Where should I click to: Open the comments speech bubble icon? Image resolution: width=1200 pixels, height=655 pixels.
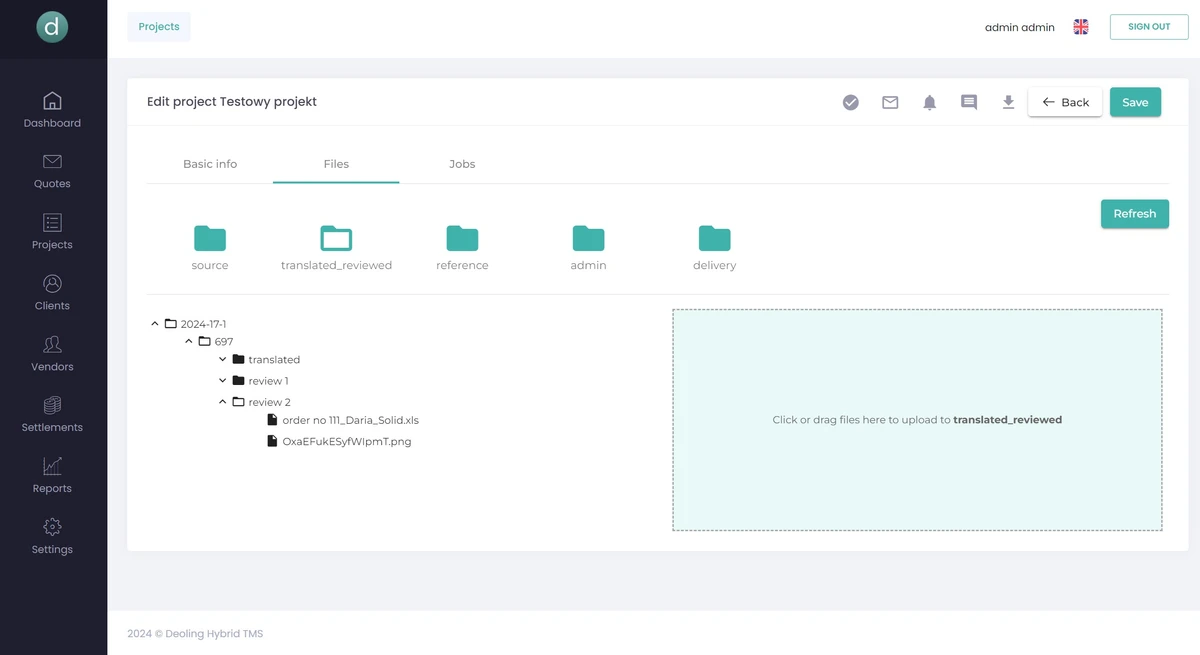[969, 102]
